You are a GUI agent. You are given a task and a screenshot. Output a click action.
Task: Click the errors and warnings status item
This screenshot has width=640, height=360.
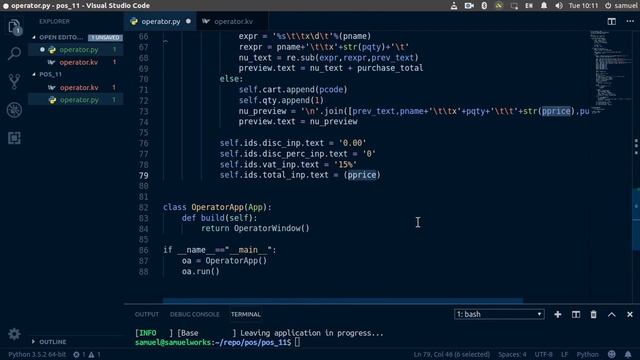[x=87, y=354]
